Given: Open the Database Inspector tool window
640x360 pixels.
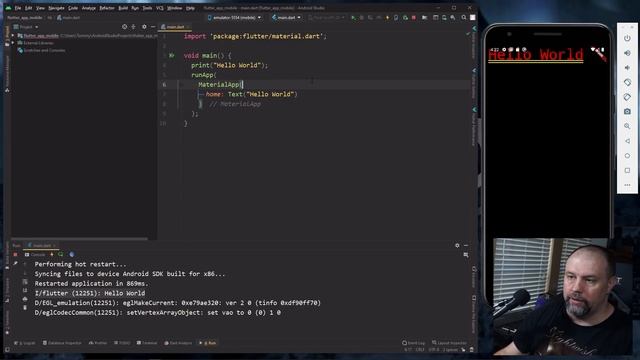Looking at the screenshot, I should point(62,343).
